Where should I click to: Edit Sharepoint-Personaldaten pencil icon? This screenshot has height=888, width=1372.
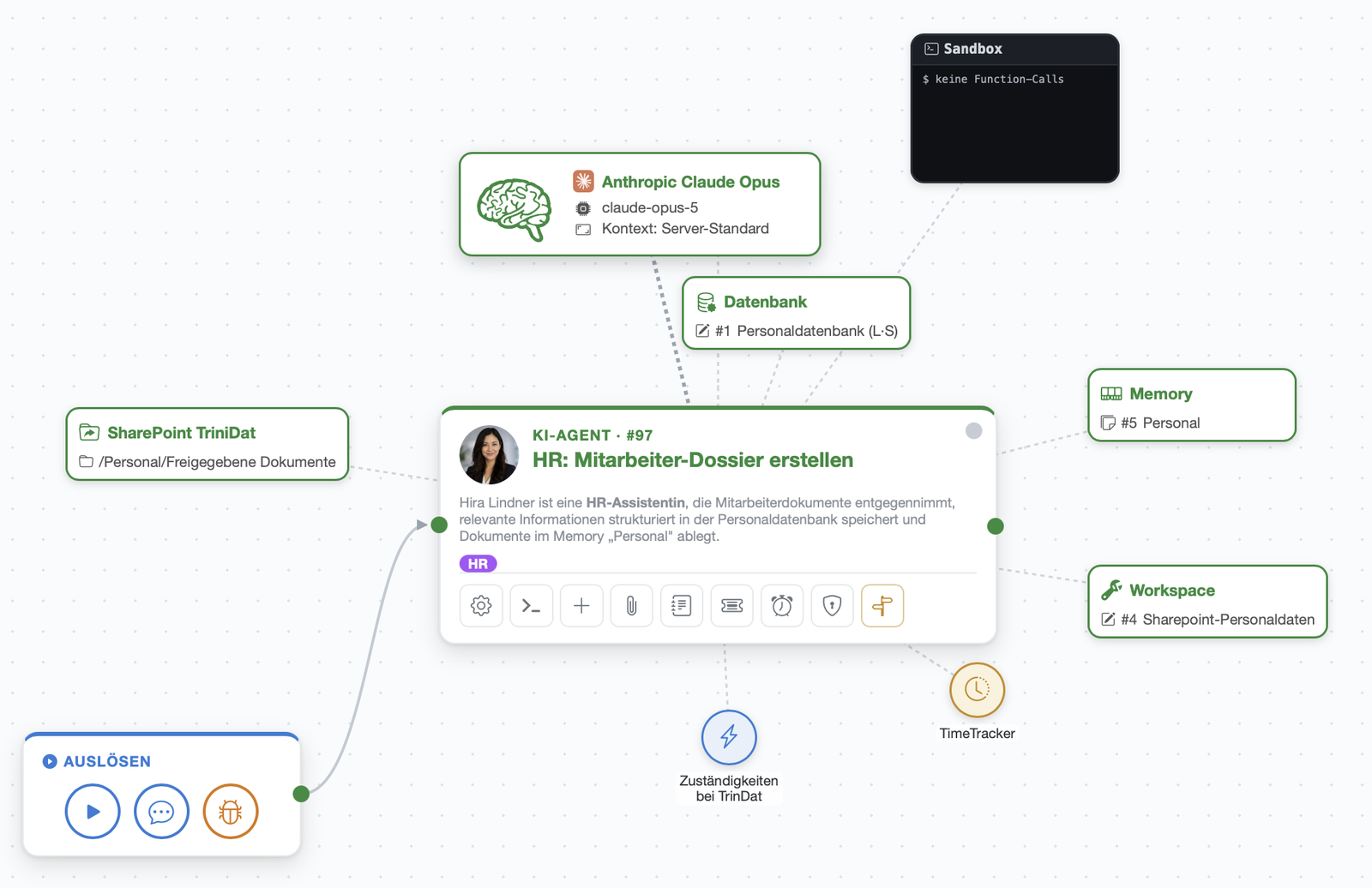pos(1108,619)
